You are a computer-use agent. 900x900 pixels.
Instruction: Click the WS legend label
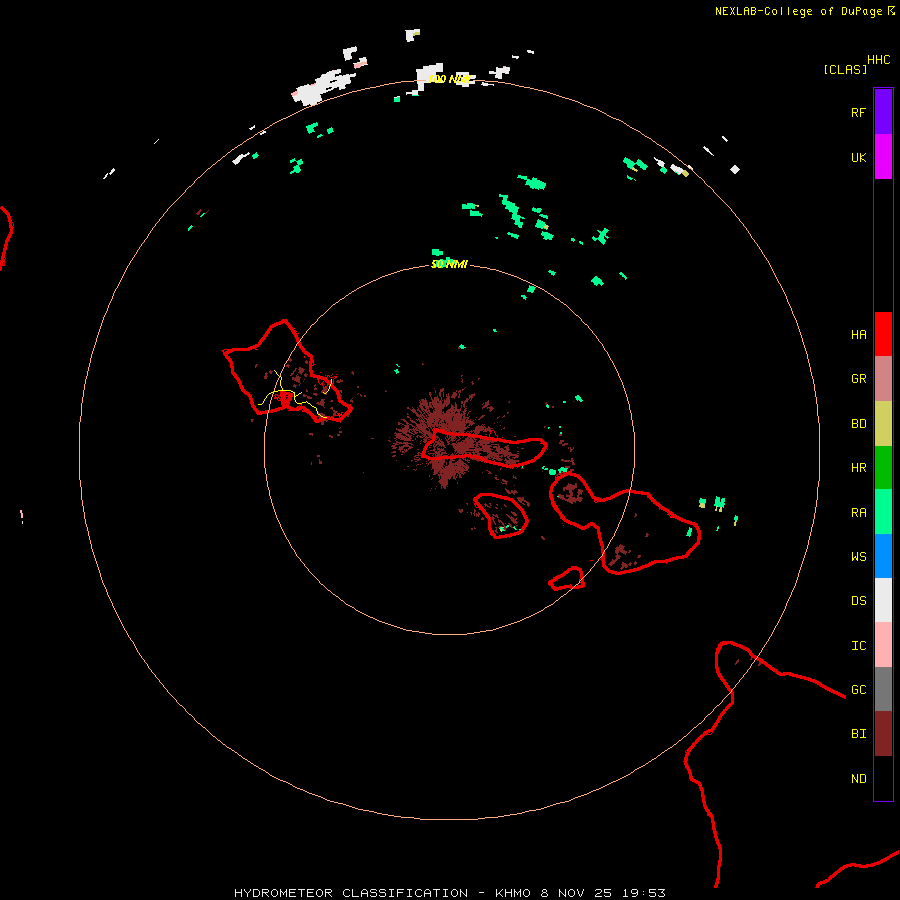click(859, 557)
